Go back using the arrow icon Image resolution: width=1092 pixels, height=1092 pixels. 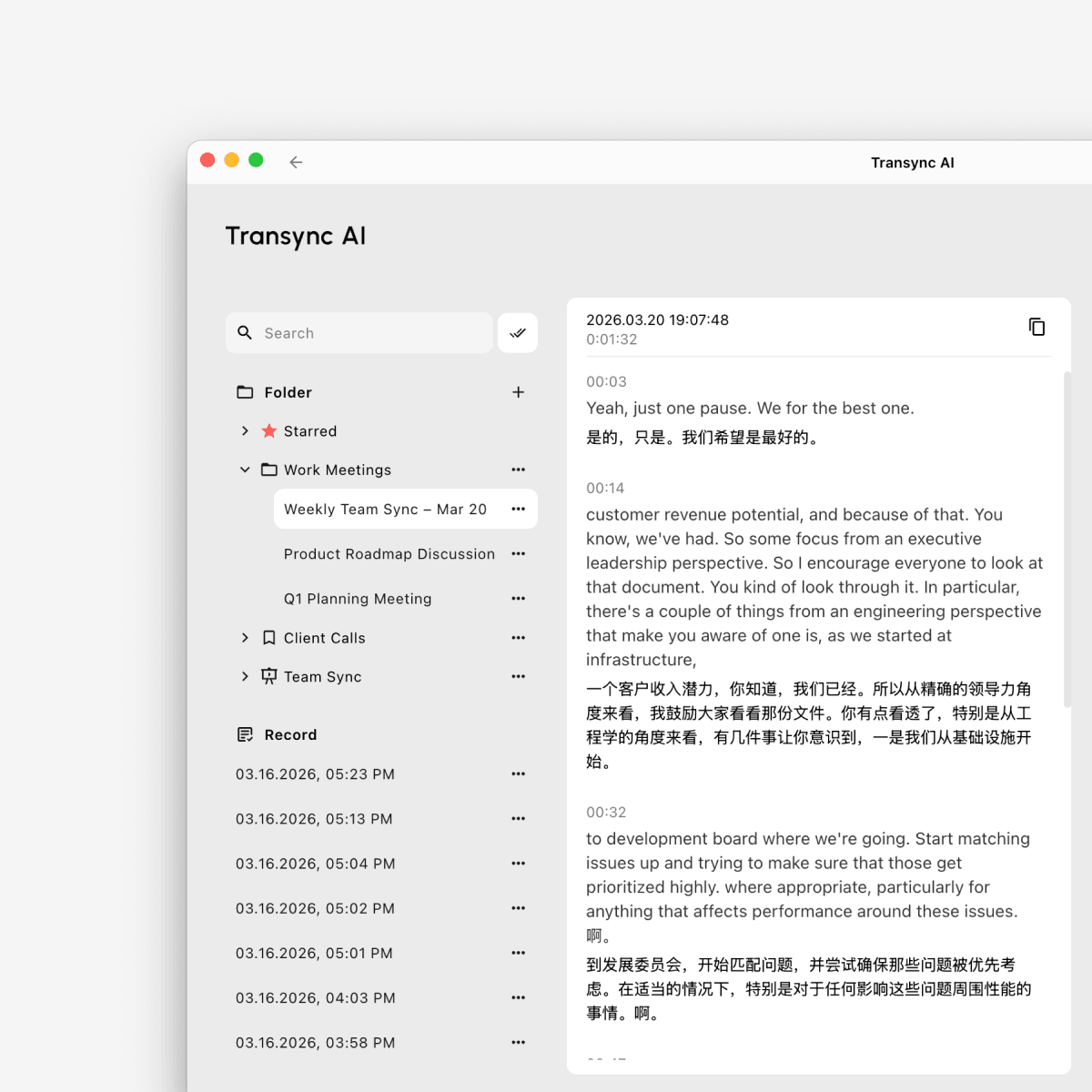296,162
